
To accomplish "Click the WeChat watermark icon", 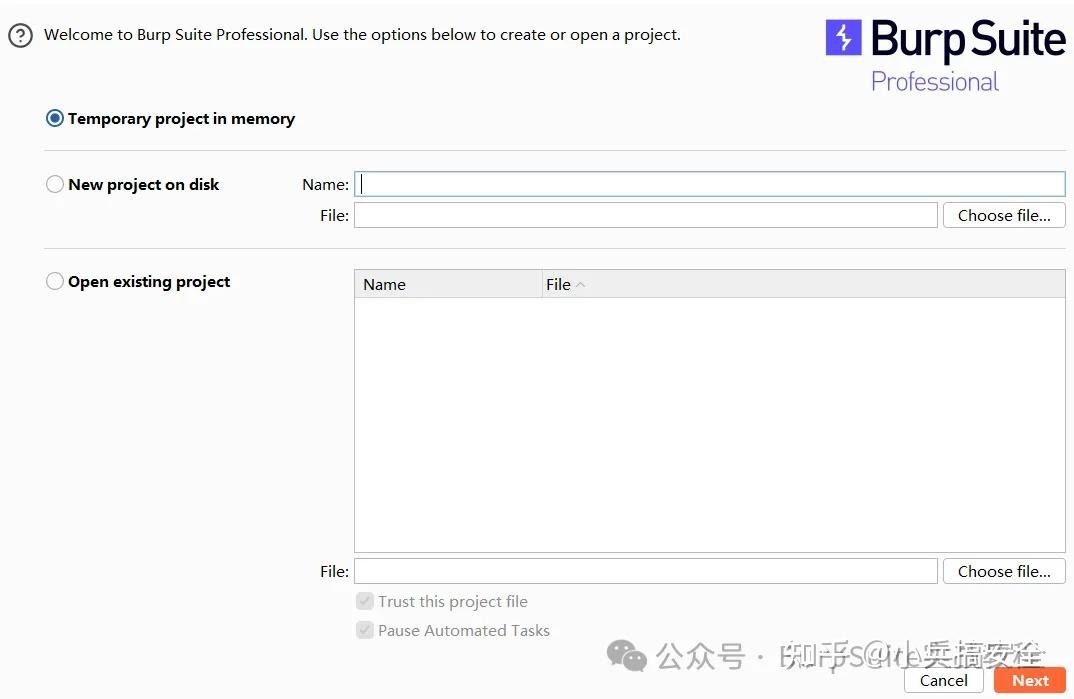I will pyautogui.click(x=628, y=656).
